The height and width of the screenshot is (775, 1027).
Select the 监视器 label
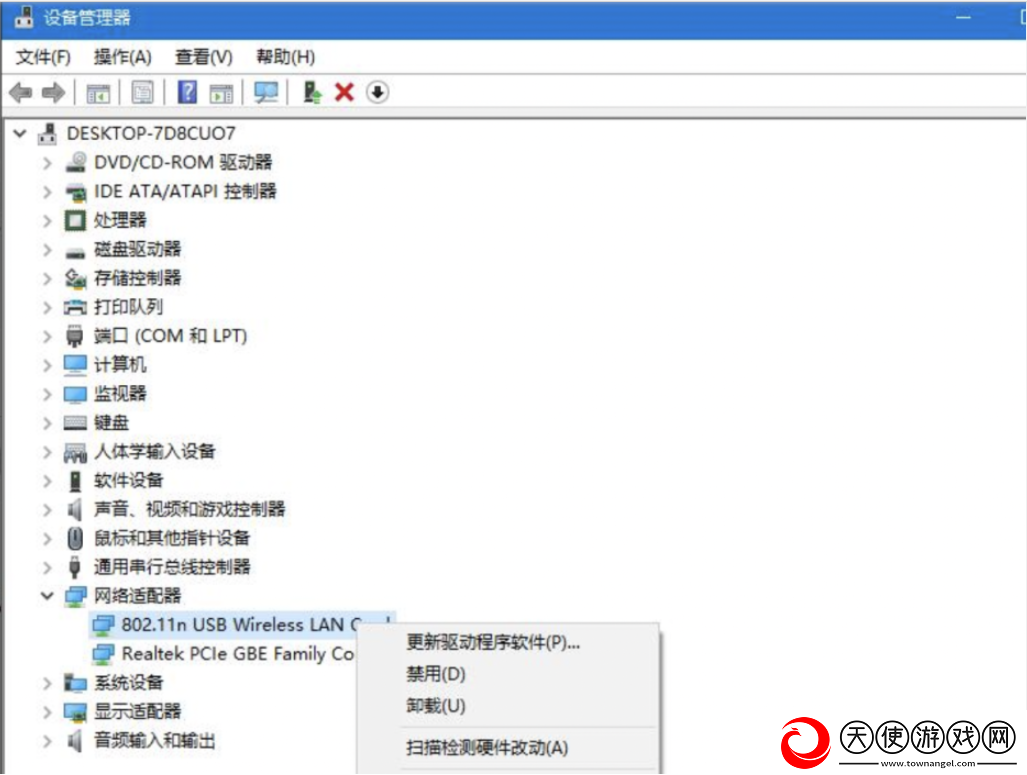(x=120, y=394)
